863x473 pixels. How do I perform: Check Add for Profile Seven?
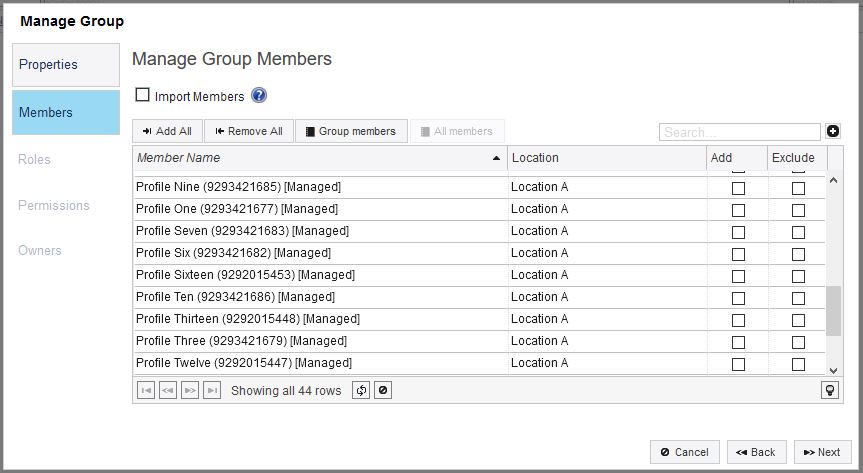[738, 232]
